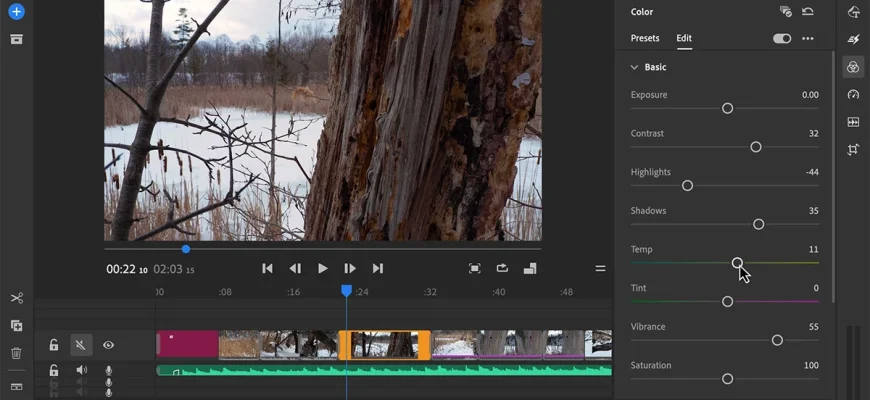The height and width of the screenshot is (400, 870).
Task: Click the Highlights slider handle
Action: point(687,186)
